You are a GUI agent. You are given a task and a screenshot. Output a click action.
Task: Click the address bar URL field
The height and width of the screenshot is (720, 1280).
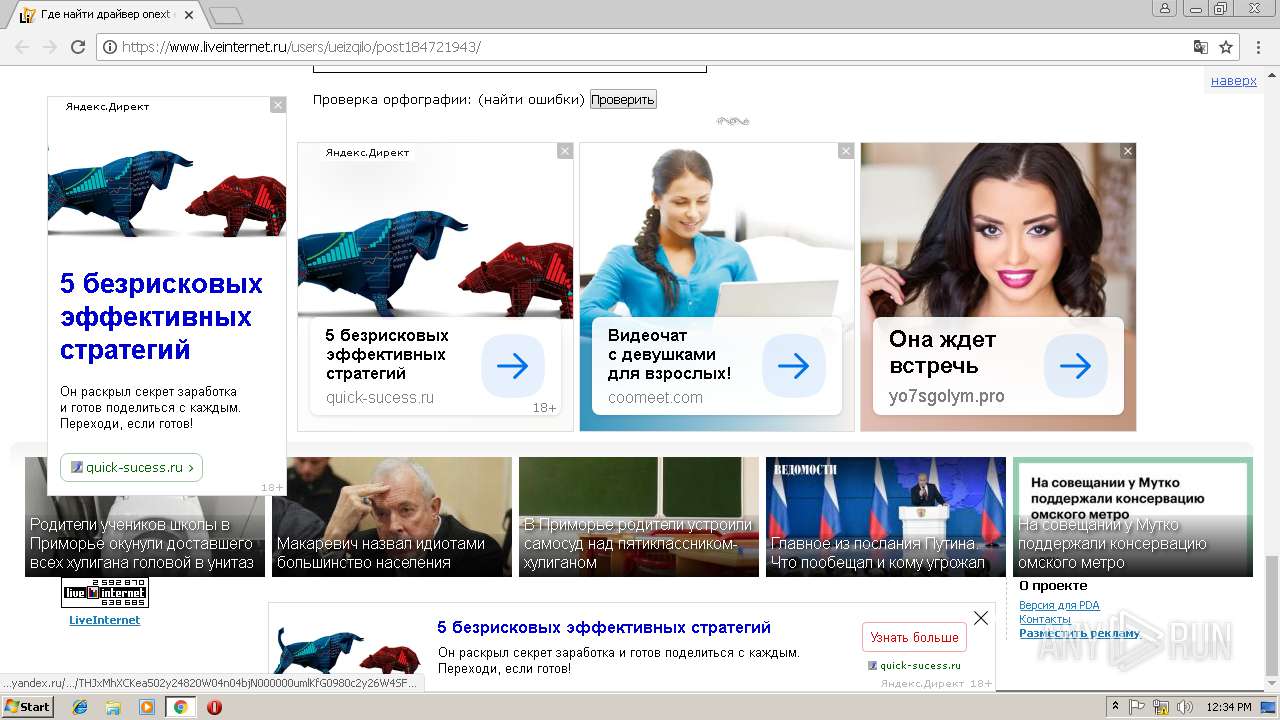pos(640,47)
